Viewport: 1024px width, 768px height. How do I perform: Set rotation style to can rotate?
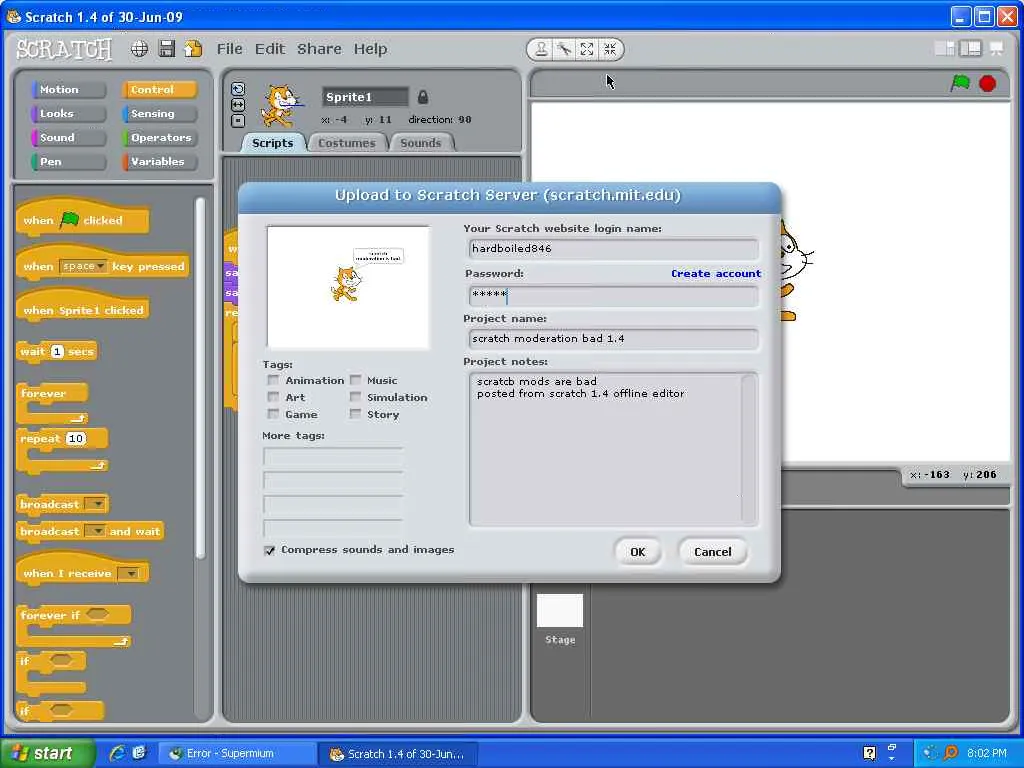click(x=238, y=89)
